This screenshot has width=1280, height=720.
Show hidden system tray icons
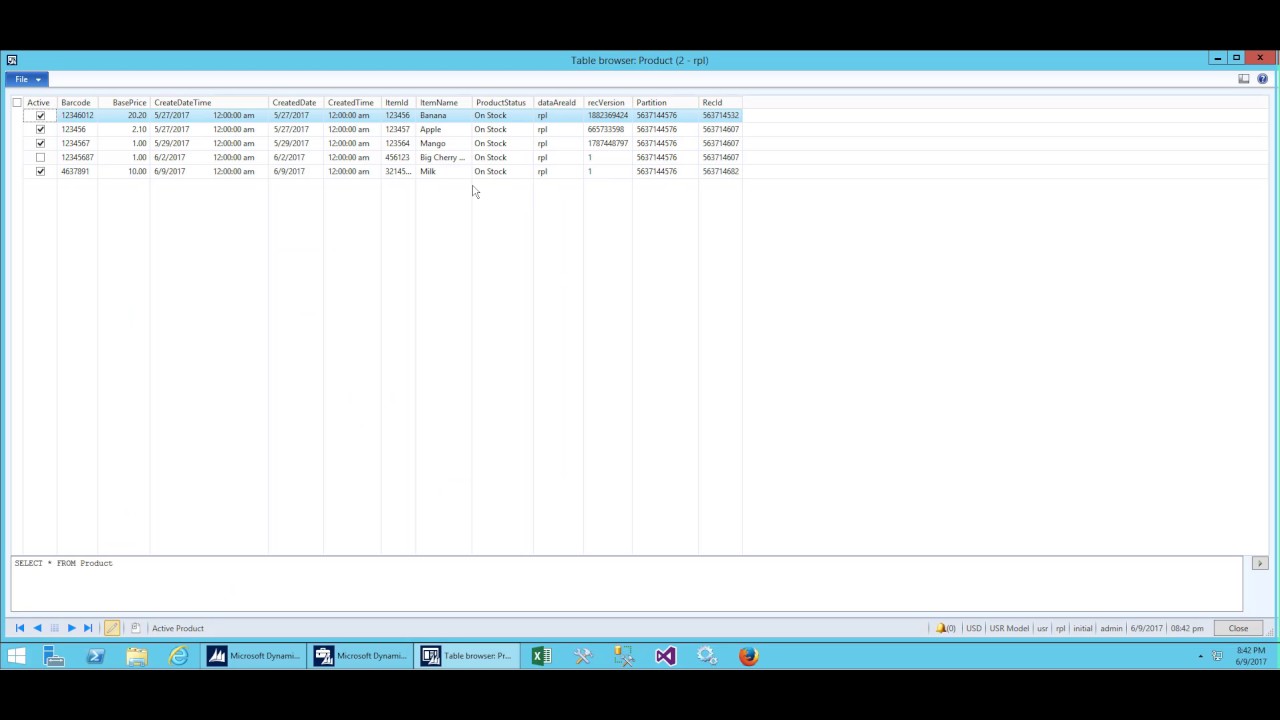(1200, 656)
